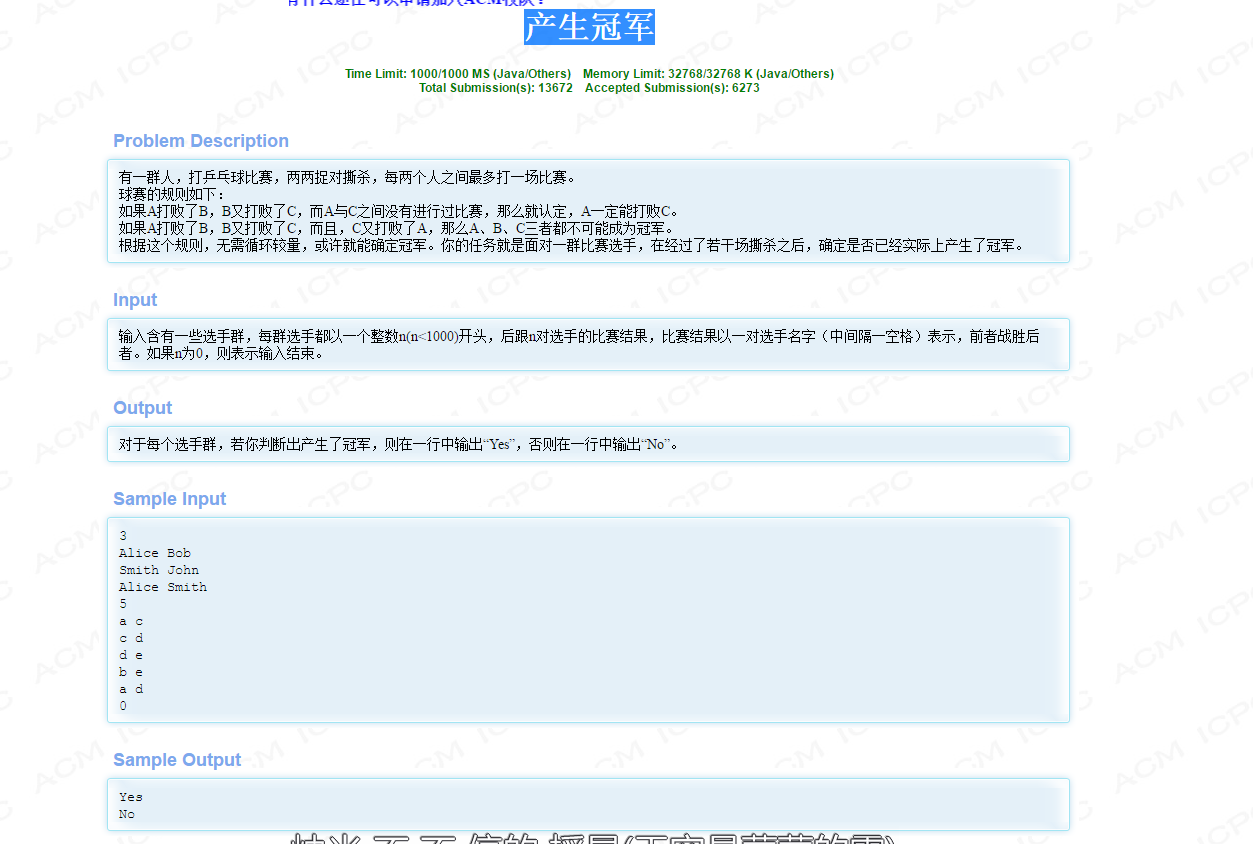Click the rule line ending 三者都不可能成为冠军。
This screenshot has width=1253, height=844.
pos(397,228)
